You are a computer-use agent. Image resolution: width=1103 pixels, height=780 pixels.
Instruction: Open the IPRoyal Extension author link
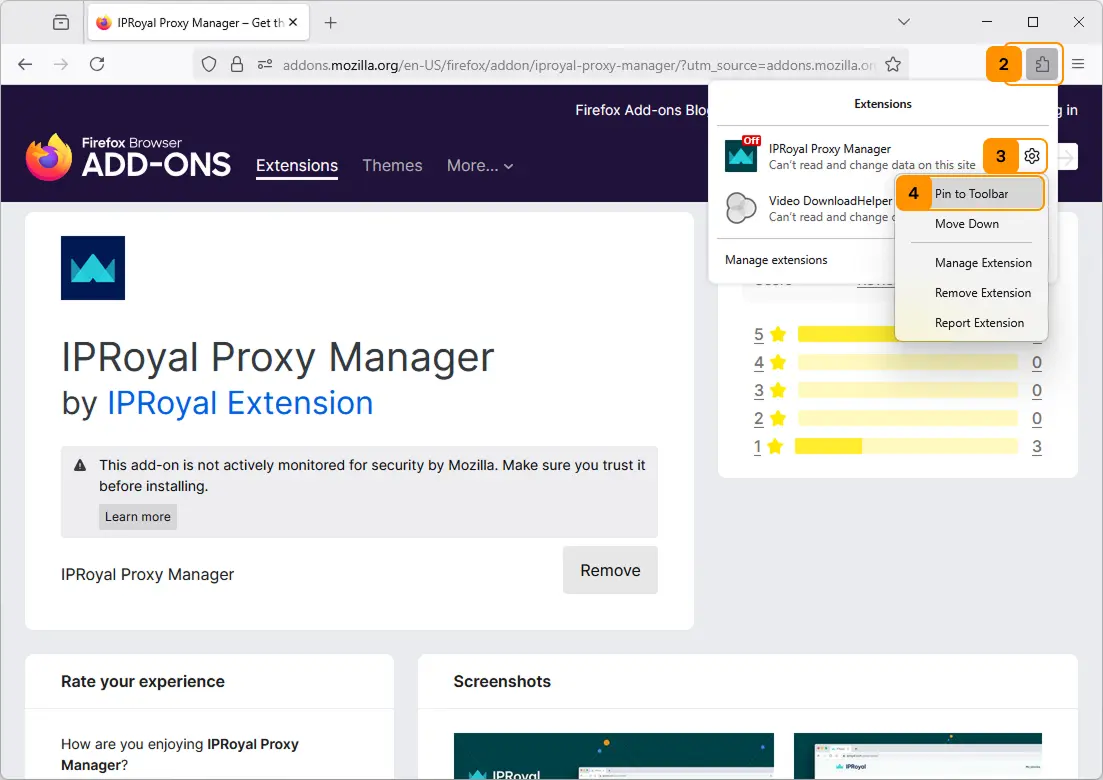(x=240, y=403)
